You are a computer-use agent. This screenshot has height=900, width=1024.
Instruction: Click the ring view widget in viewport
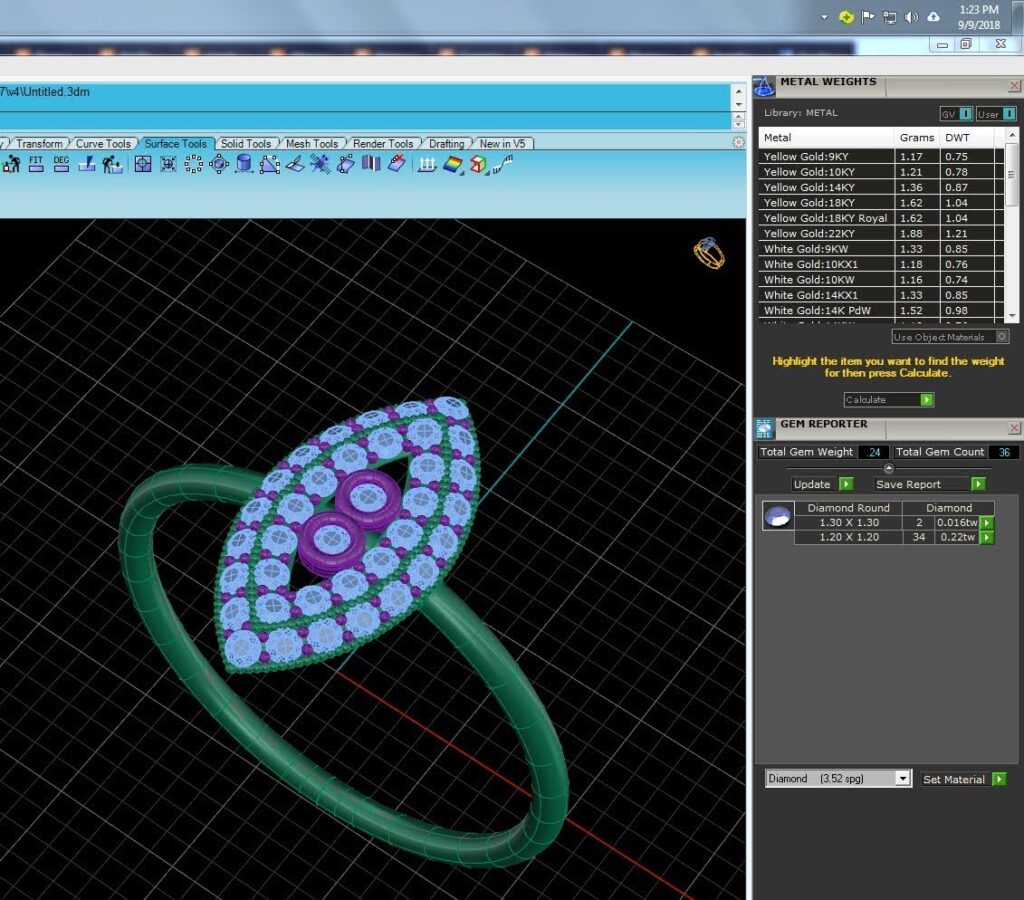[x=709, y=253]
